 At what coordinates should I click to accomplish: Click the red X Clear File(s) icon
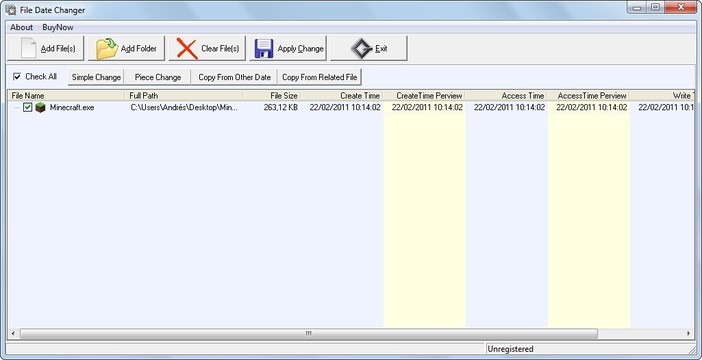click(x=187, y=48)
